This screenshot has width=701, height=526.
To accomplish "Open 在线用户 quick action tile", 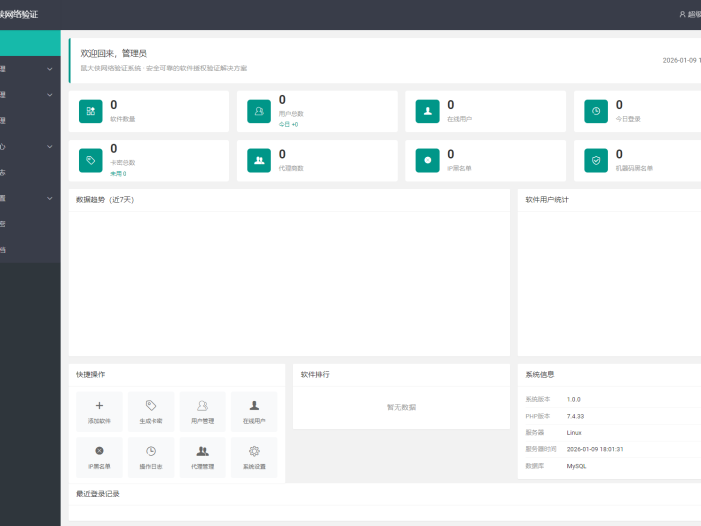I will (x=254, y=411).
